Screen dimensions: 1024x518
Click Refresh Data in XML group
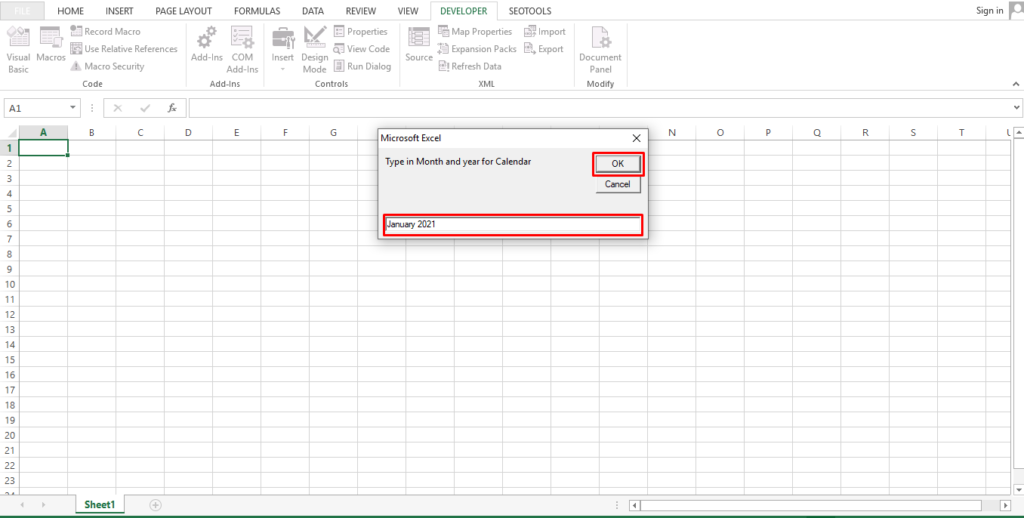[470, 66]
